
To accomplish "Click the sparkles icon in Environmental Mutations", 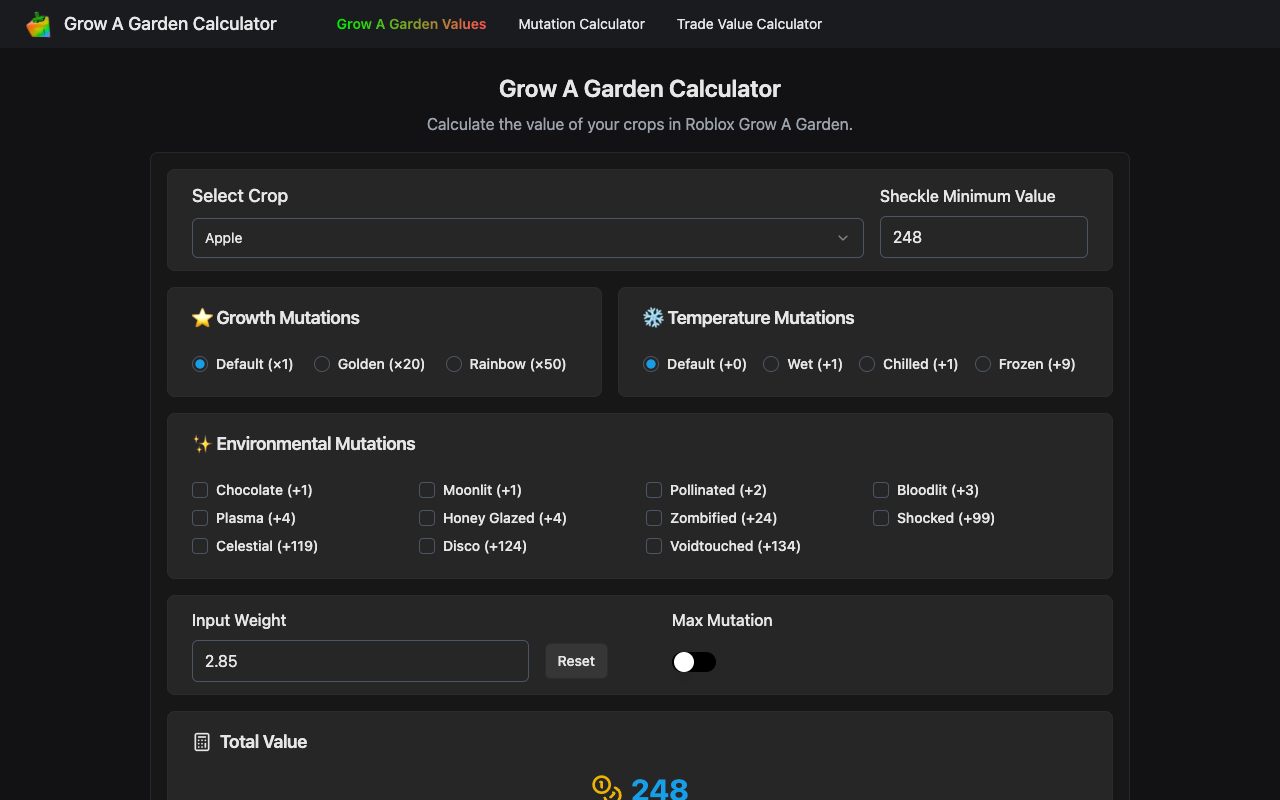I will [x=202, y=444].
